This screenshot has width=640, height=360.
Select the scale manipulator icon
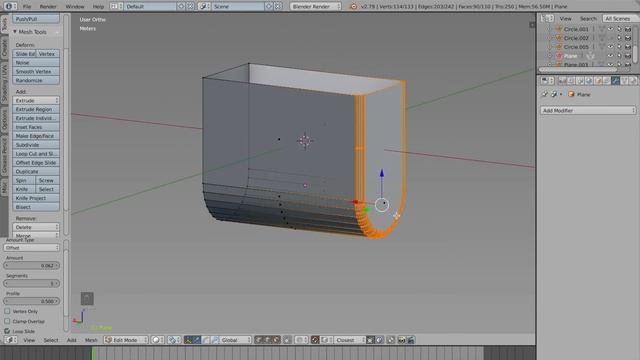click(215, 340)
